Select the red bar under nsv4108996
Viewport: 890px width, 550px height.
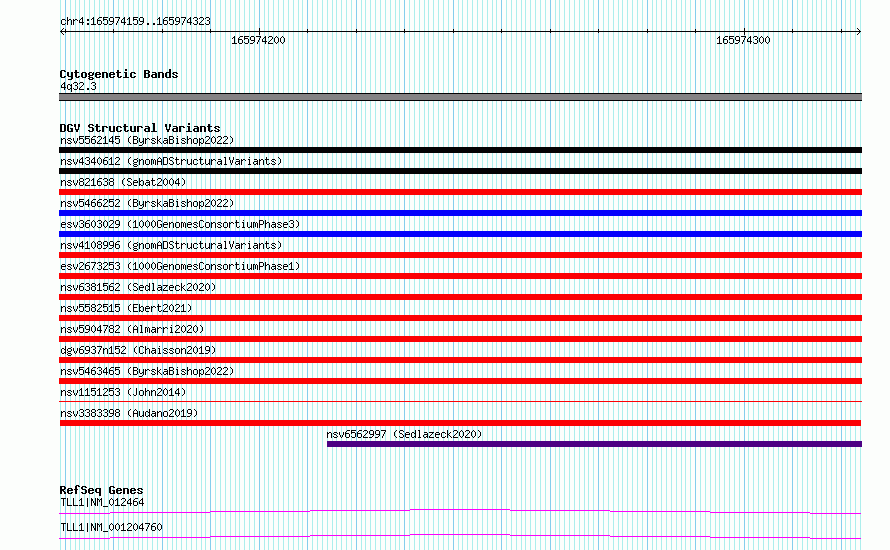point(460,255)
